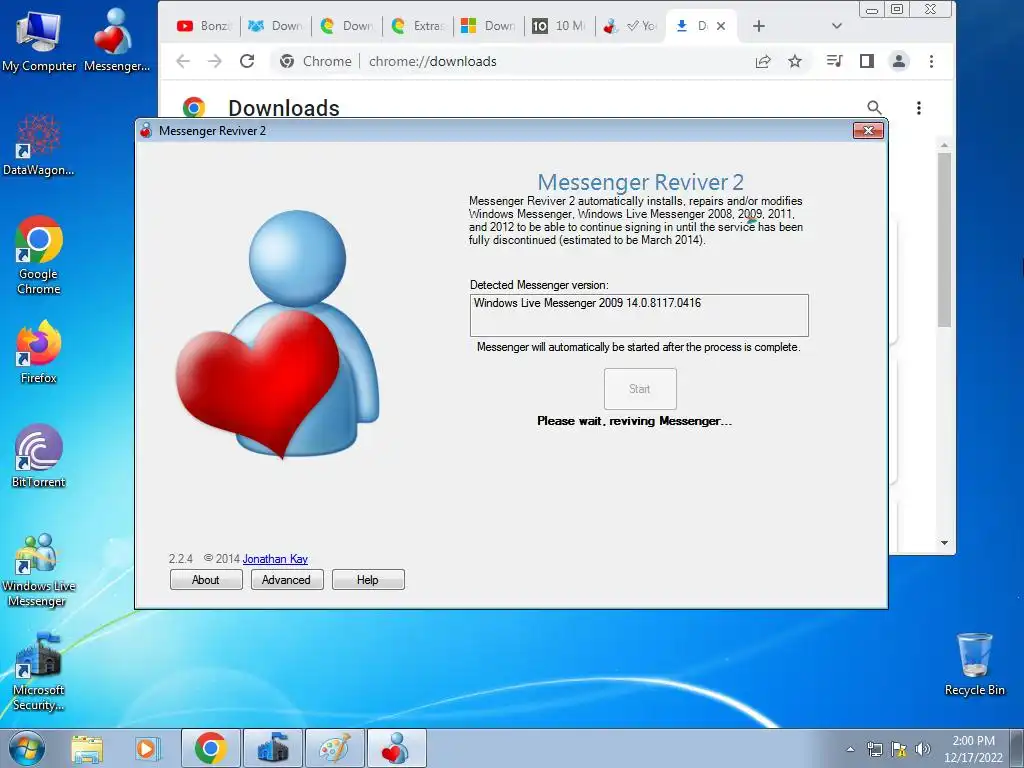Open File Explorer from the taskbar
1024x768 pixels.
tap(87, 748)
